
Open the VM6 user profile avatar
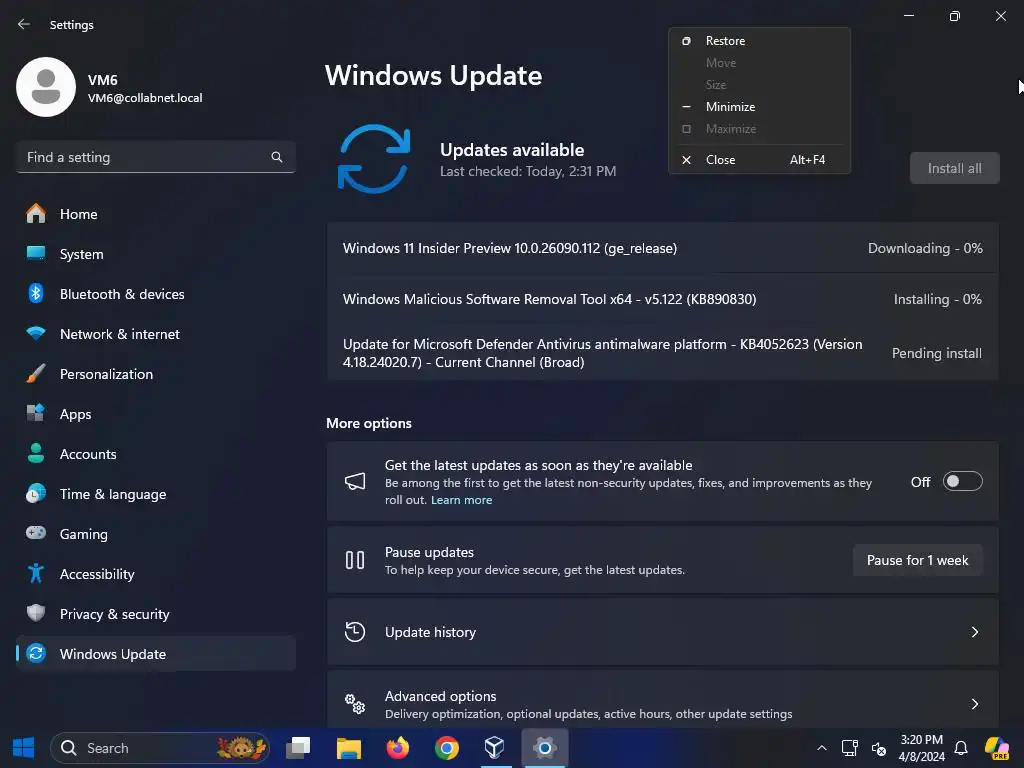click(x=46, y=87)
